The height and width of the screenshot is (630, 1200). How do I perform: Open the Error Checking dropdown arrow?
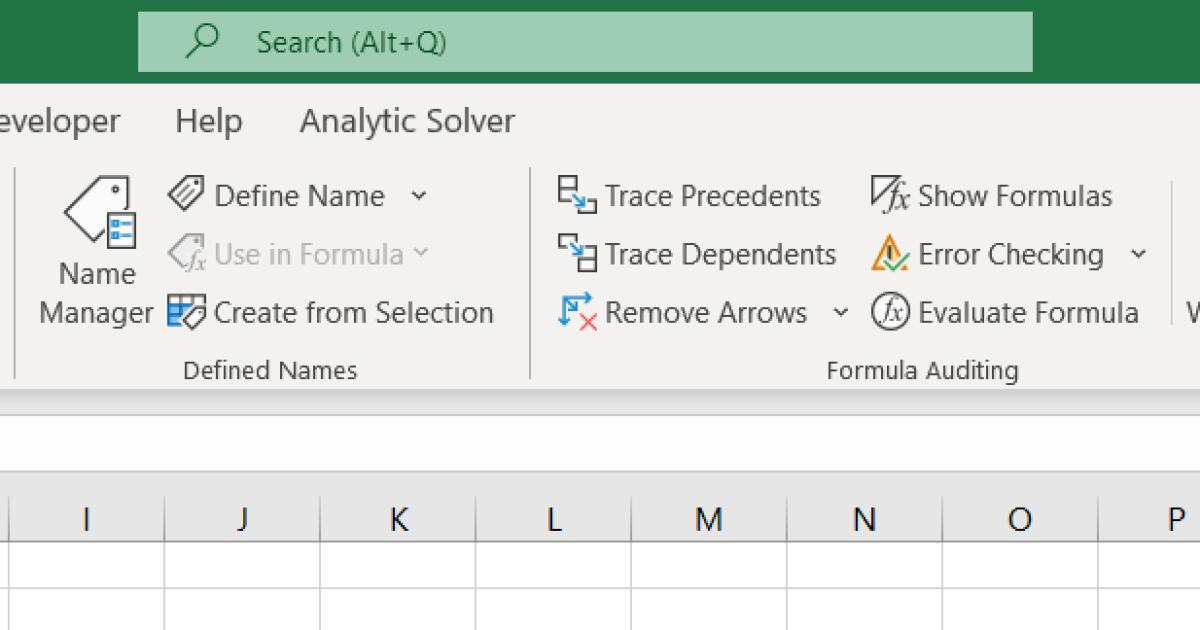click(x=1138, y=254)
